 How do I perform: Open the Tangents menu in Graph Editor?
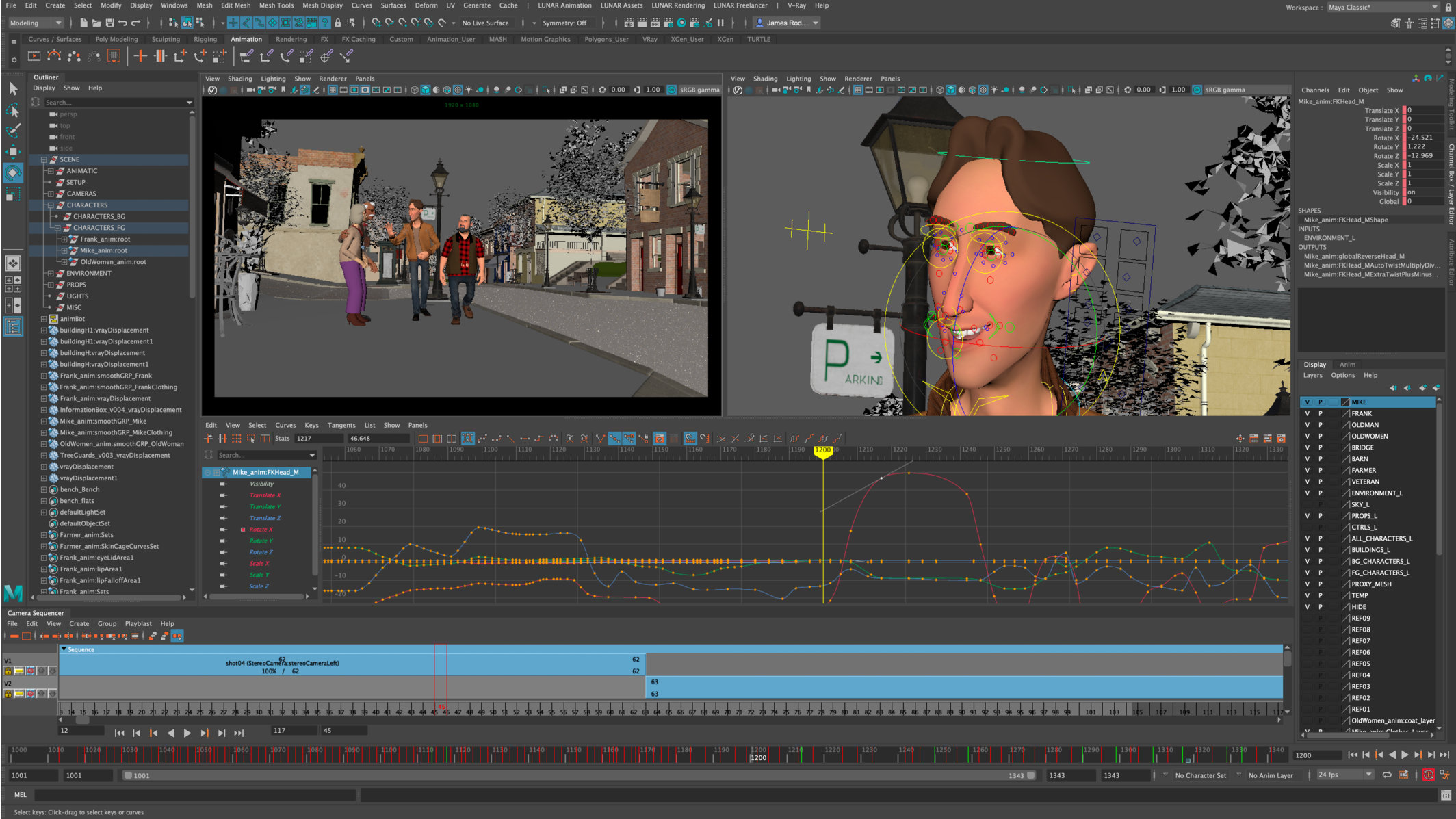[x=341, y=425]
